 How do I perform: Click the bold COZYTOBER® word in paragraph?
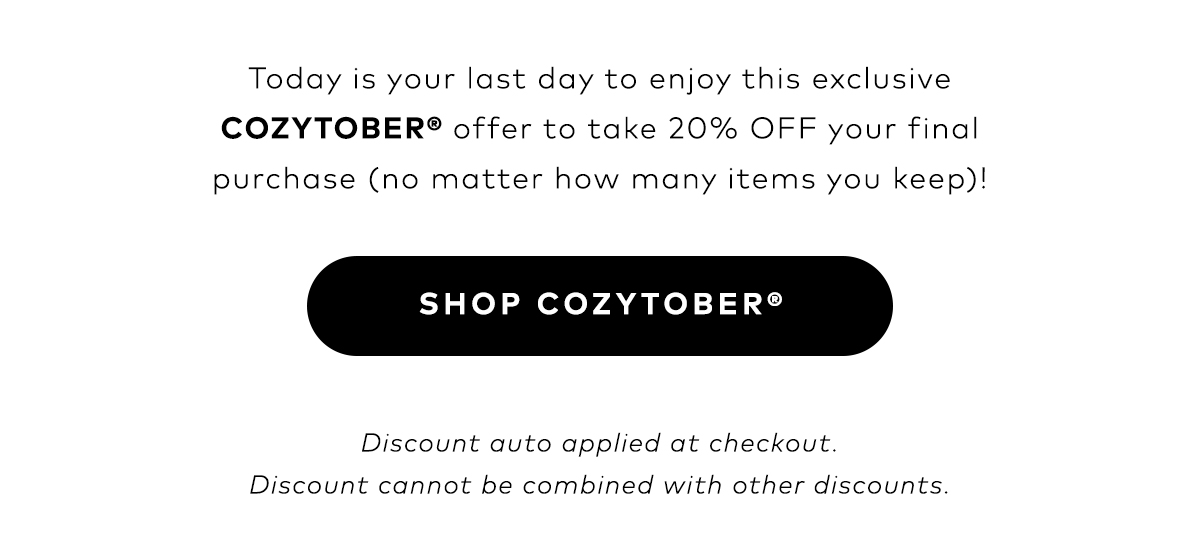(332, 131)
